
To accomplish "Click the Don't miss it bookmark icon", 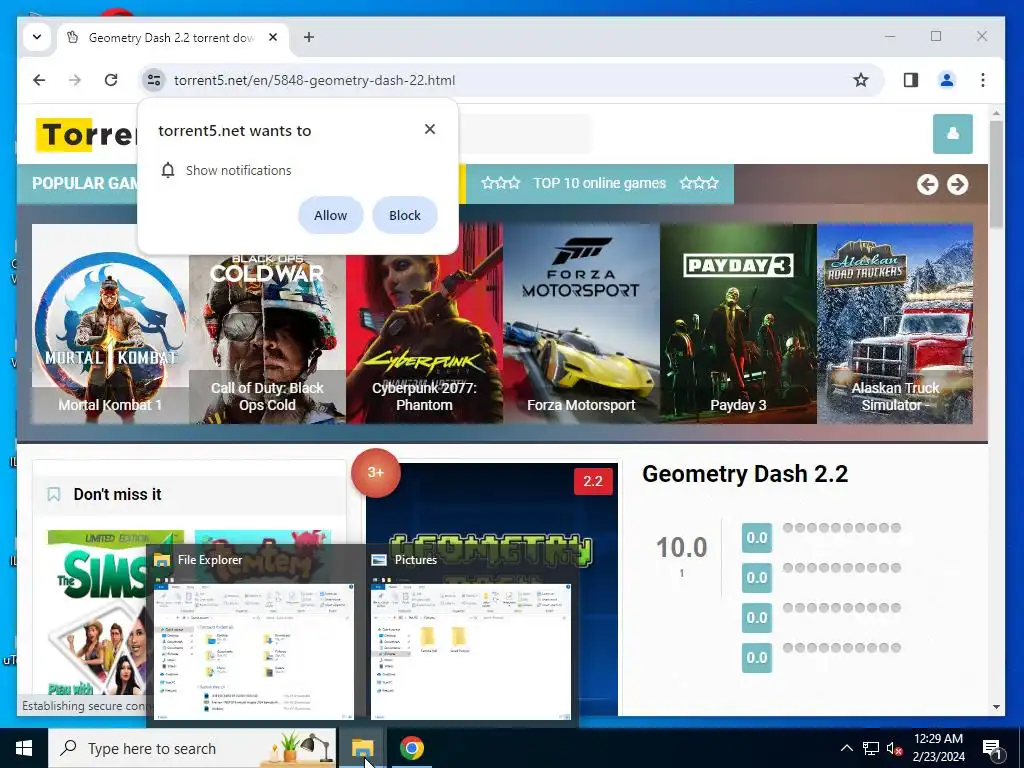I will click(54, 494).
